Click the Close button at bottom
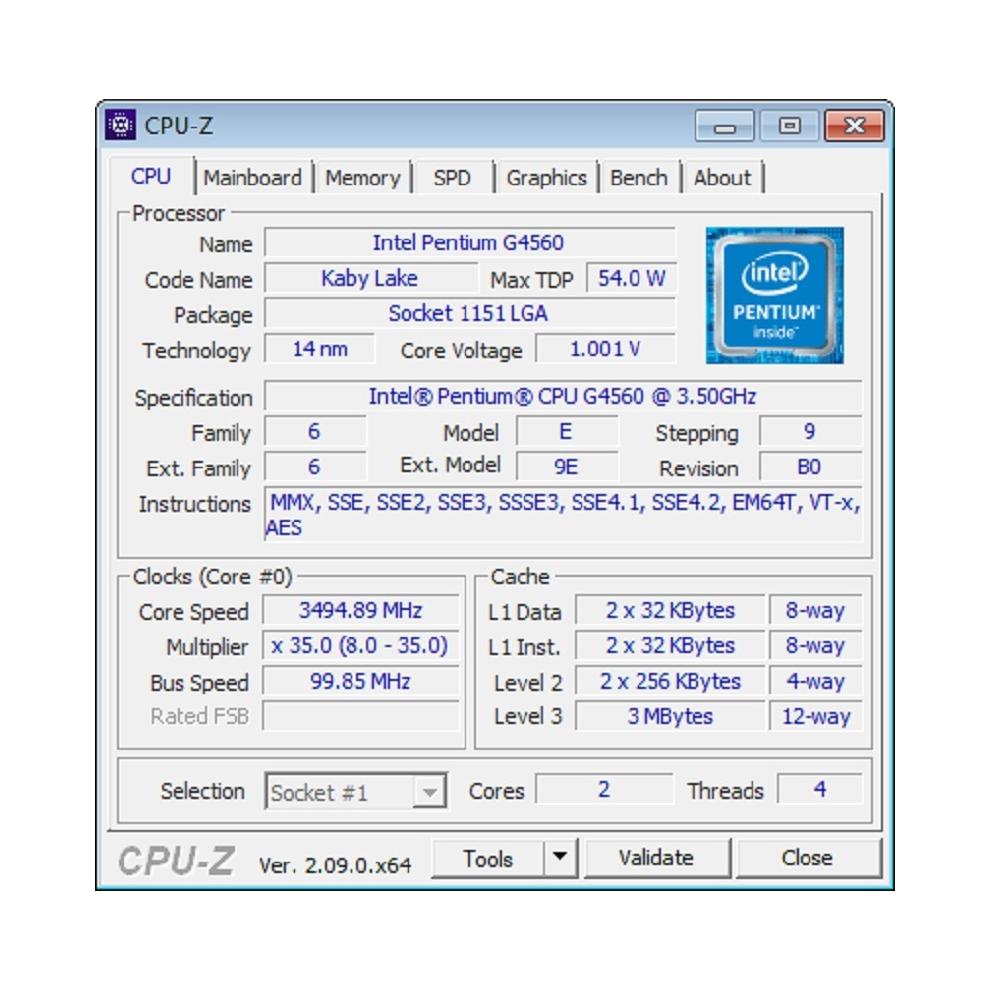The width and height of the screenshot is (989, 989). [807, 858]
